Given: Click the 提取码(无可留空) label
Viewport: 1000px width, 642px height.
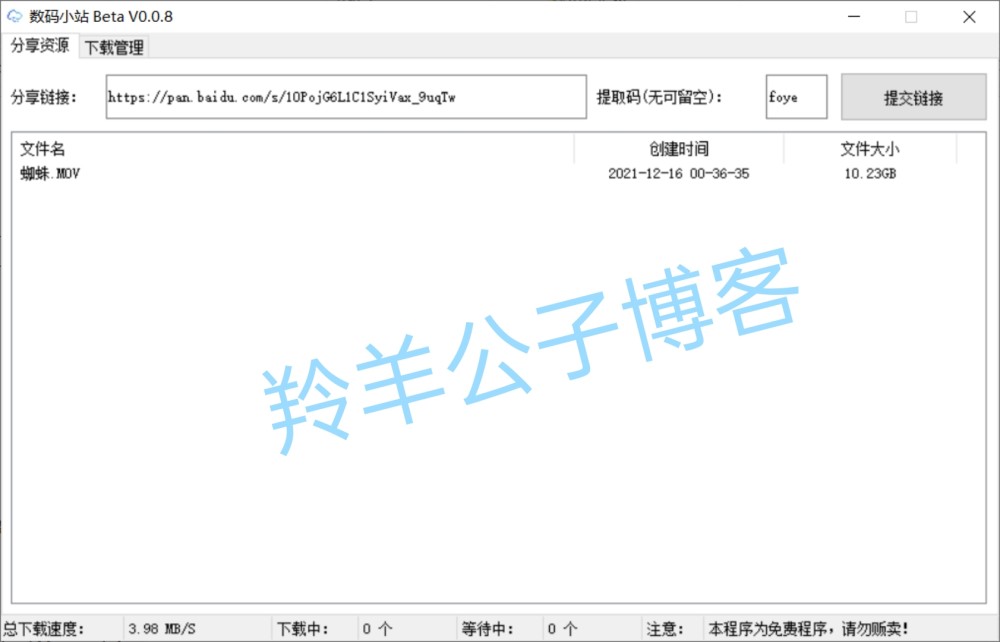Looking at the screenshot, I should [659, 98].
